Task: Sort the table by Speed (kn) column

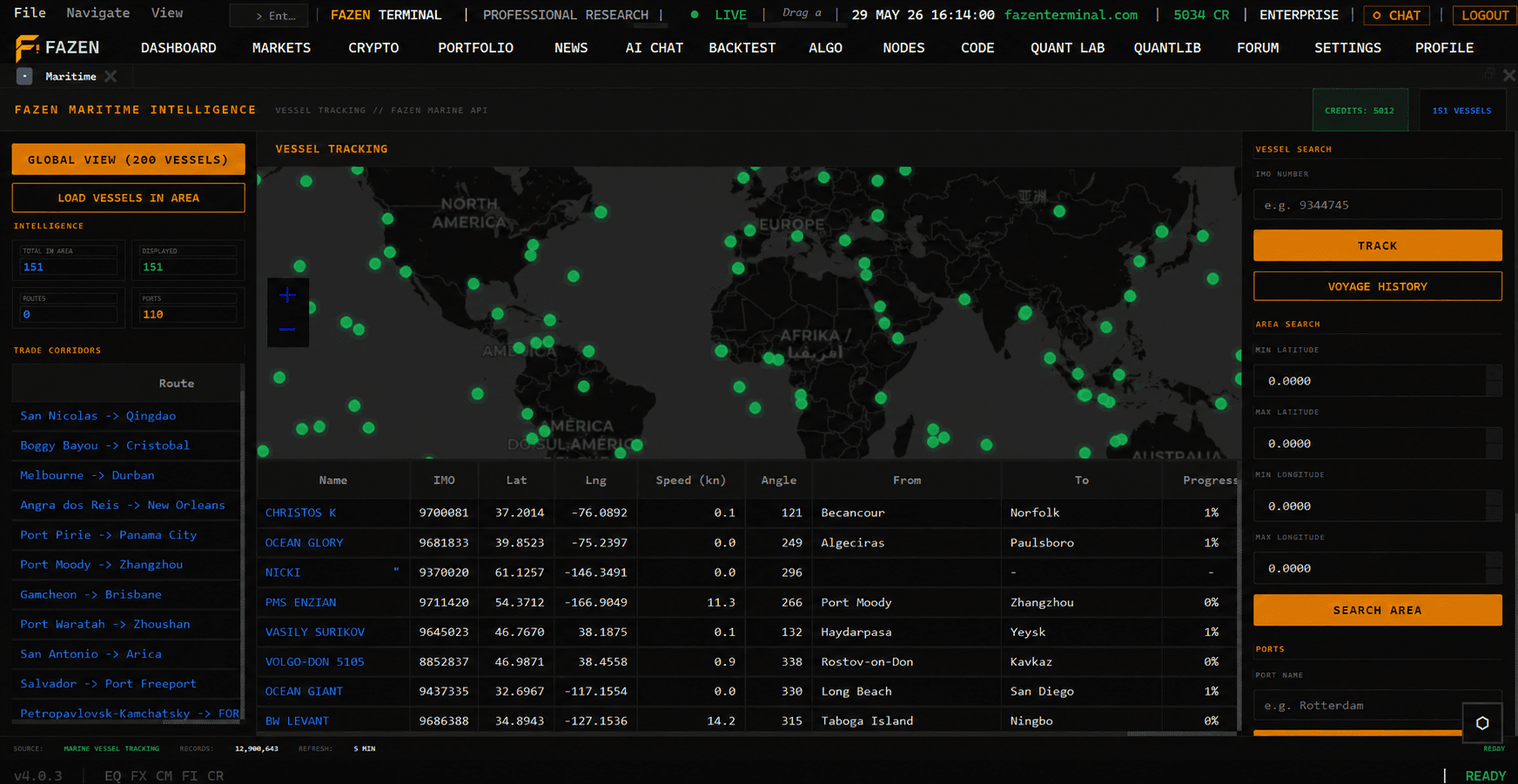Action: pyautogui.click(x=690, y=480)
